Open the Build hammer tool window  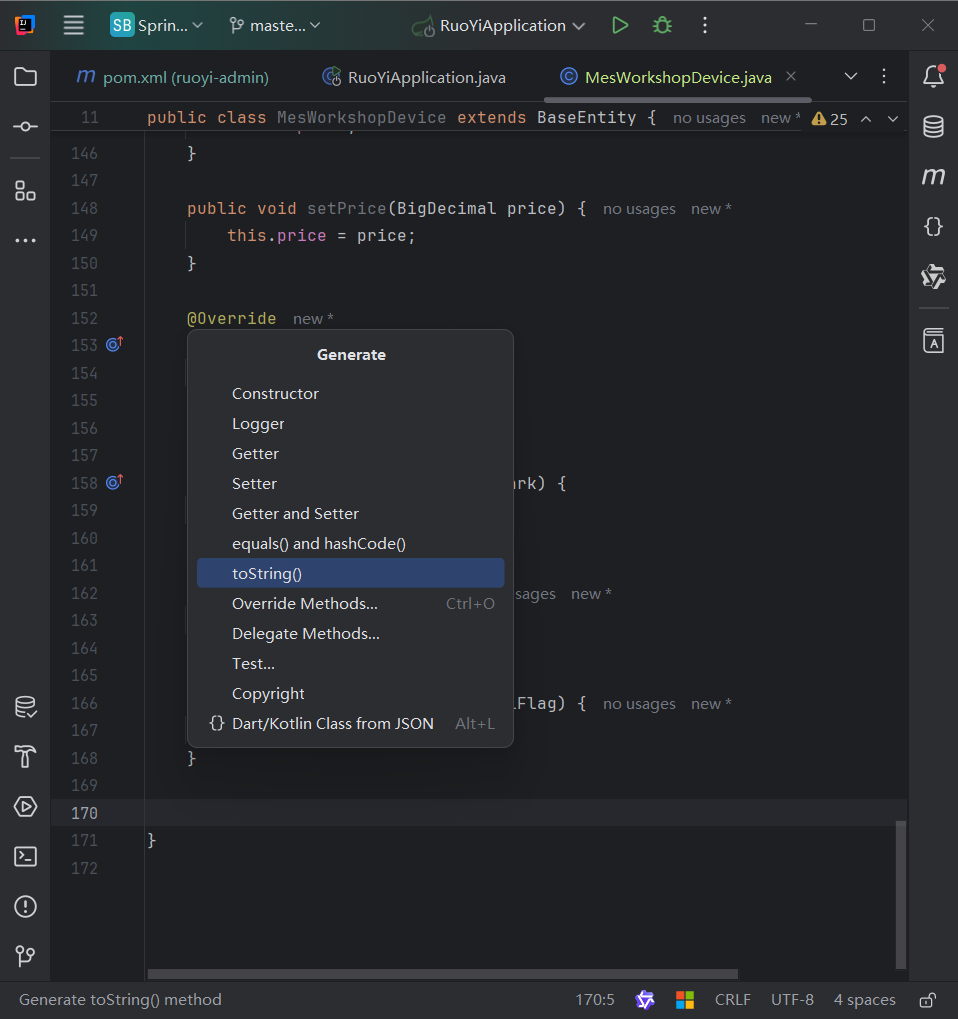[25, 756]
